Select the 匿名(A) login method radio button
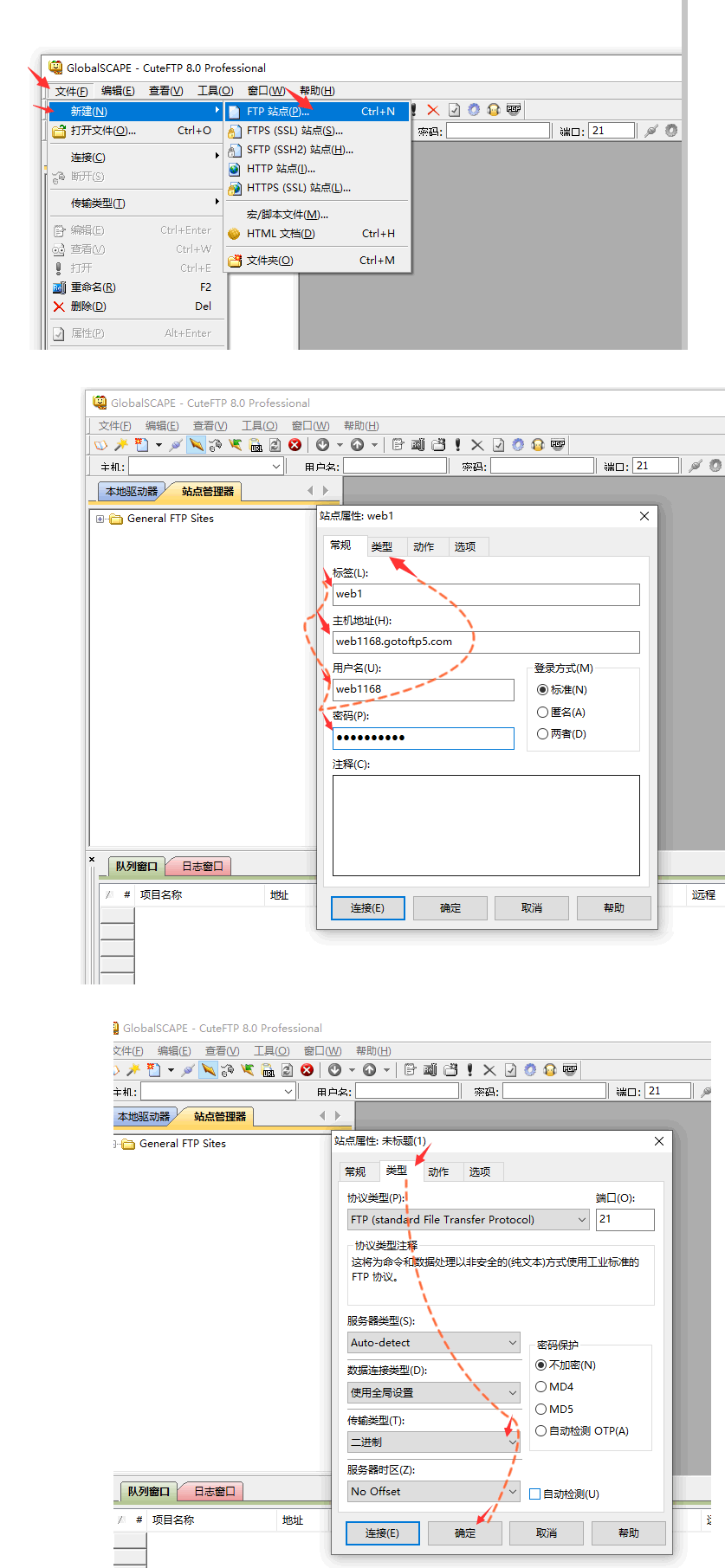The height and width of the screenshot is (1568, 725). tap(542, 713)
